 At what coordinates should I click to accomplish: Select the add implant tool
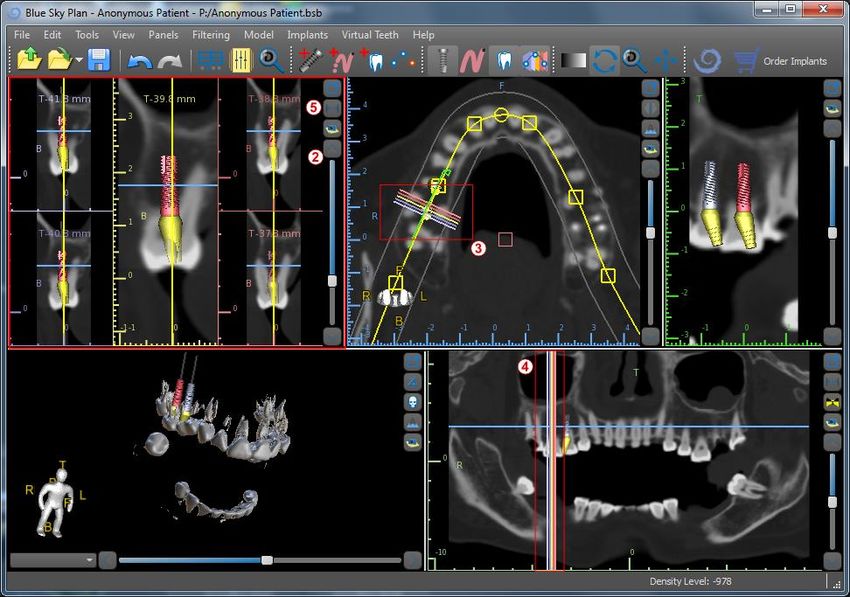311,60
